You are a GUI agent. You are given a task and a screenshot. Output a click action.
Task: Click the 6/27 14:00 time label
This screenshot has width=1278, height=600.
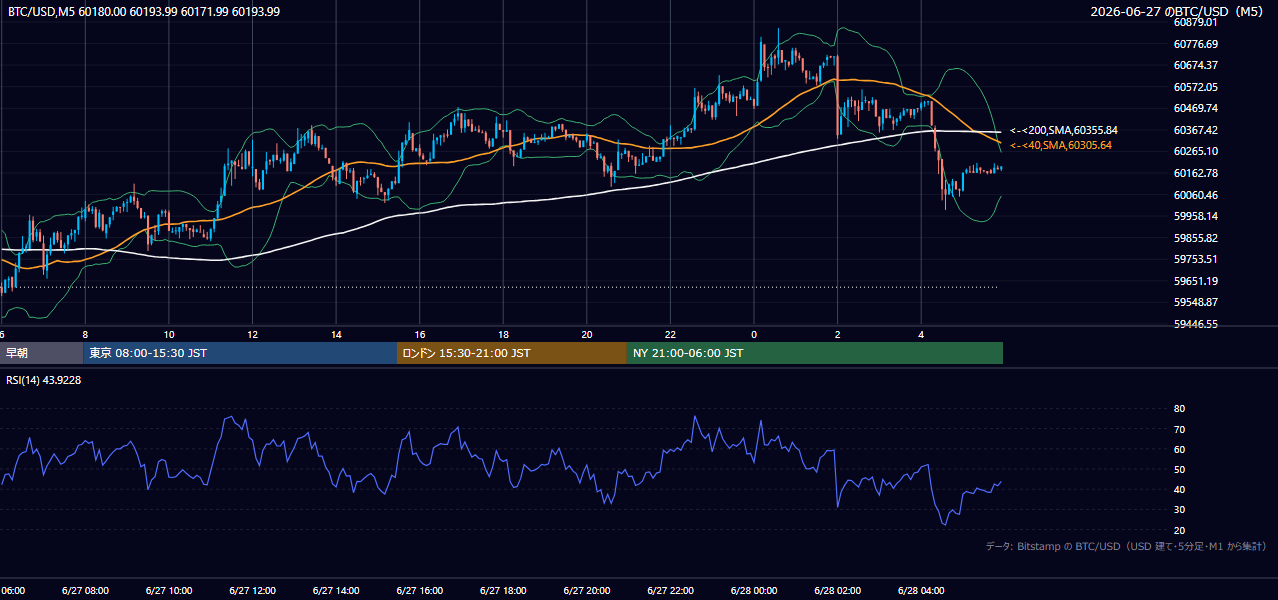tap(336, 591)
